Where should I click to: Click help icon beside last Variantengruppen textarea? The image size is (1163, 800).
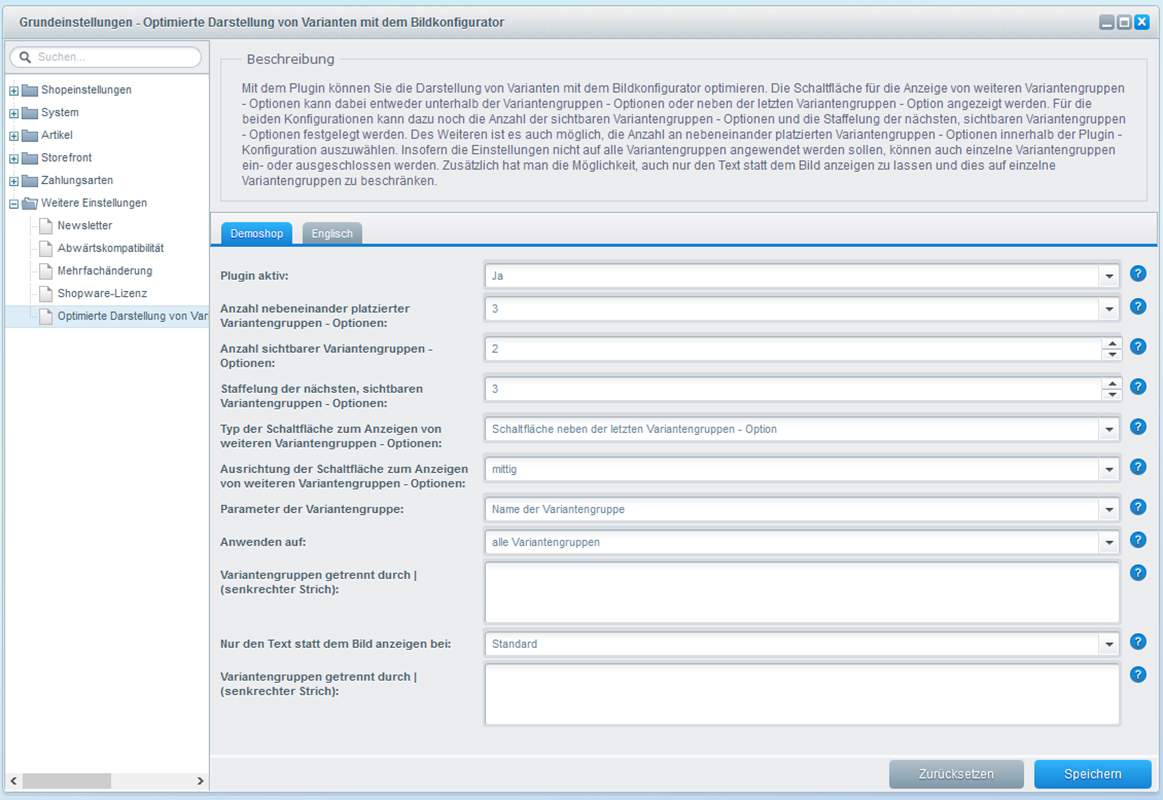[x=1138, y=675]
